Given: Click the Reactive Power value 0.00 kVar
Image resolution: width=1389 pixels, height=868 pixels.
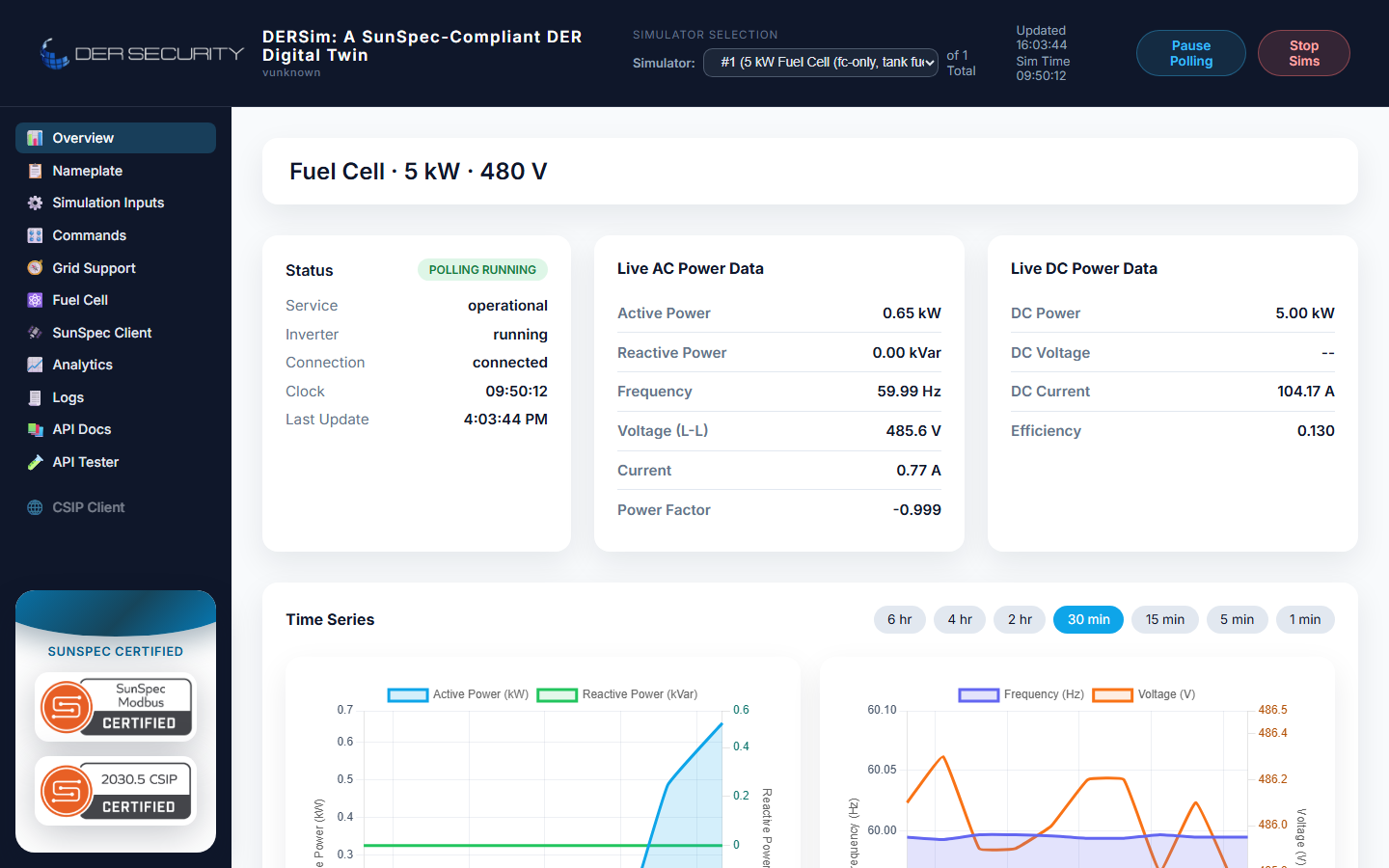Looking at the screenshot, I should (x=907, y=353).
